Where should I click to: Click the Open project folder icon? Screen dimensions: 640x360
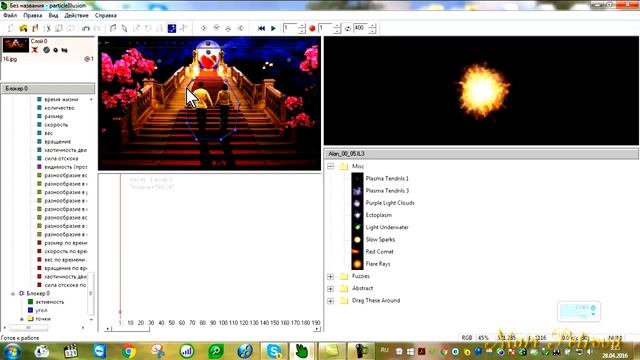click(23, 28)
